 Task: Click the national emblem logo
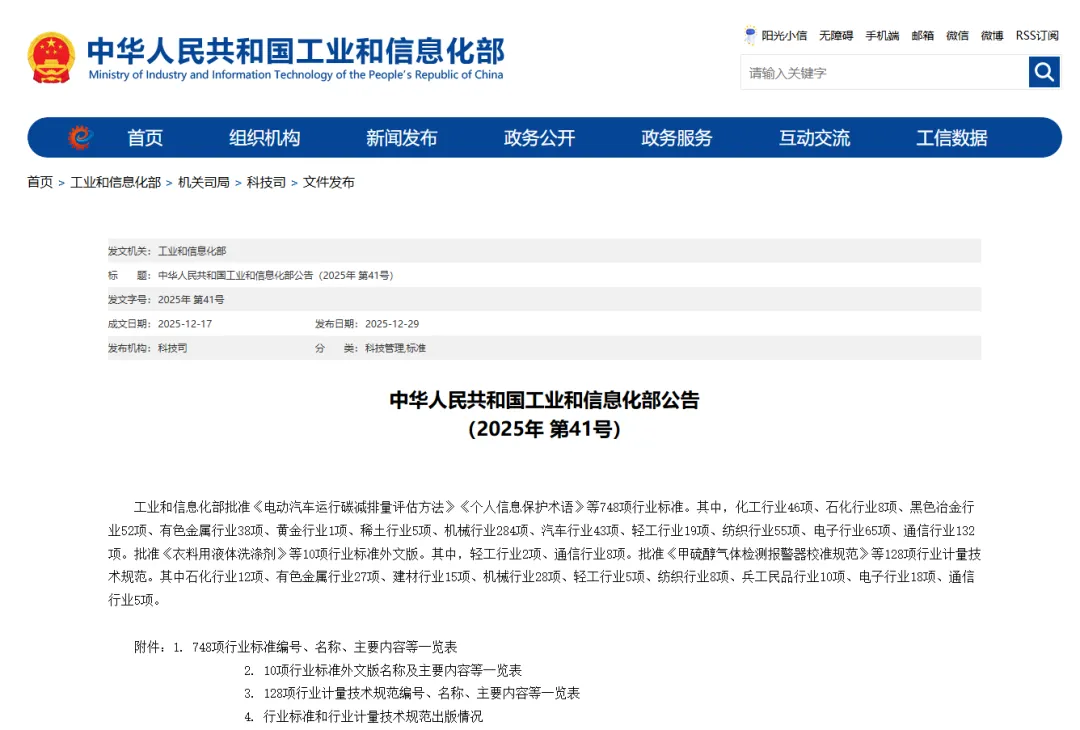(x=51, y=58)
